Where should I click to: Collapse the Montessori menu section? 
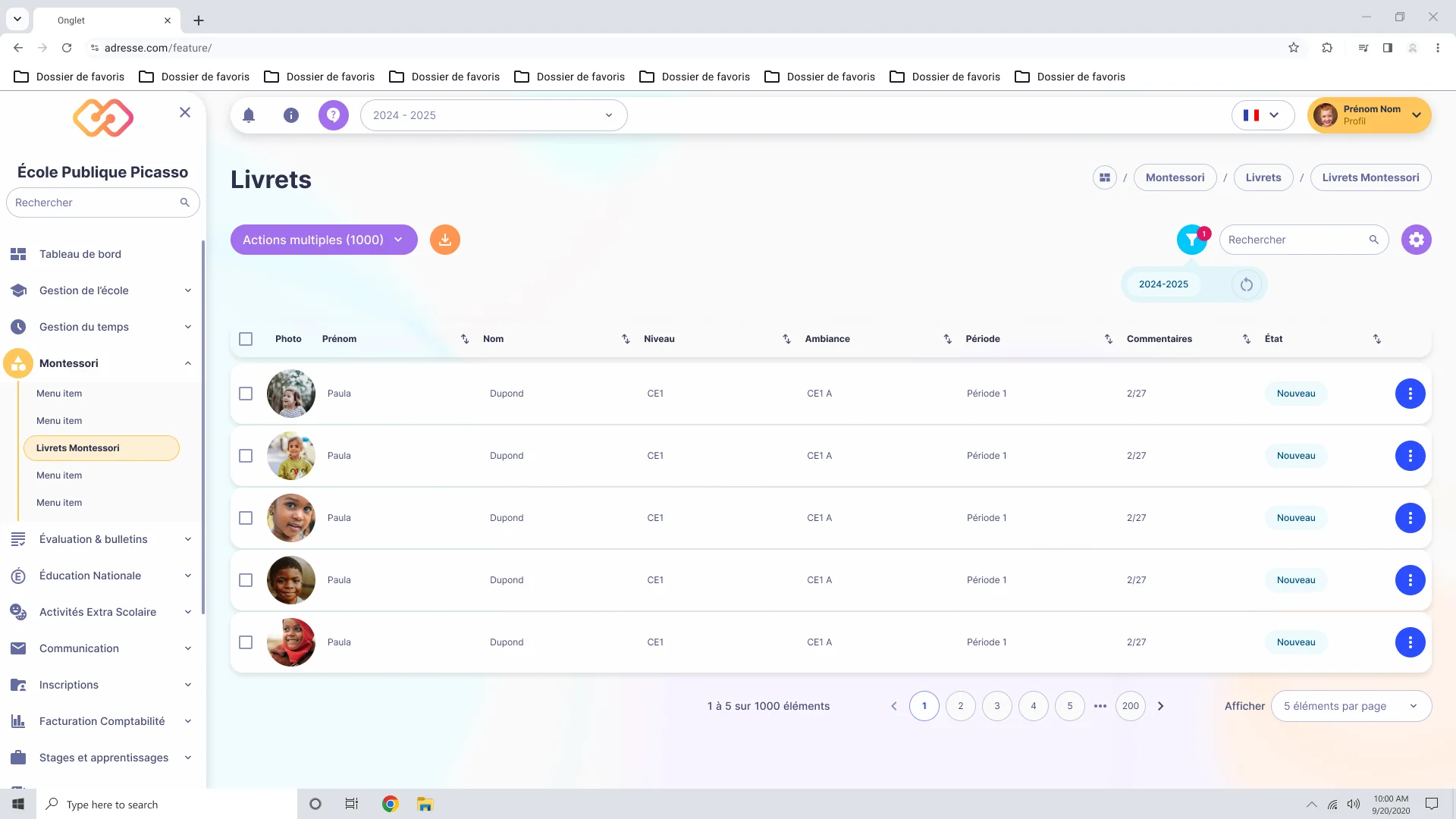102,363
